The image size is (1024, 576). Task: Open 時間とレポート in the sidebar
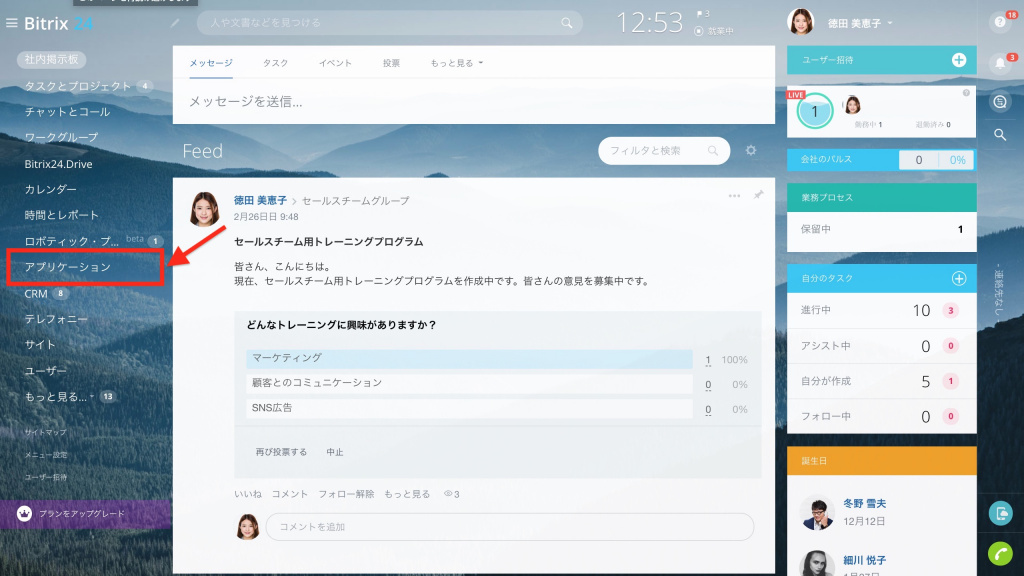61,215
